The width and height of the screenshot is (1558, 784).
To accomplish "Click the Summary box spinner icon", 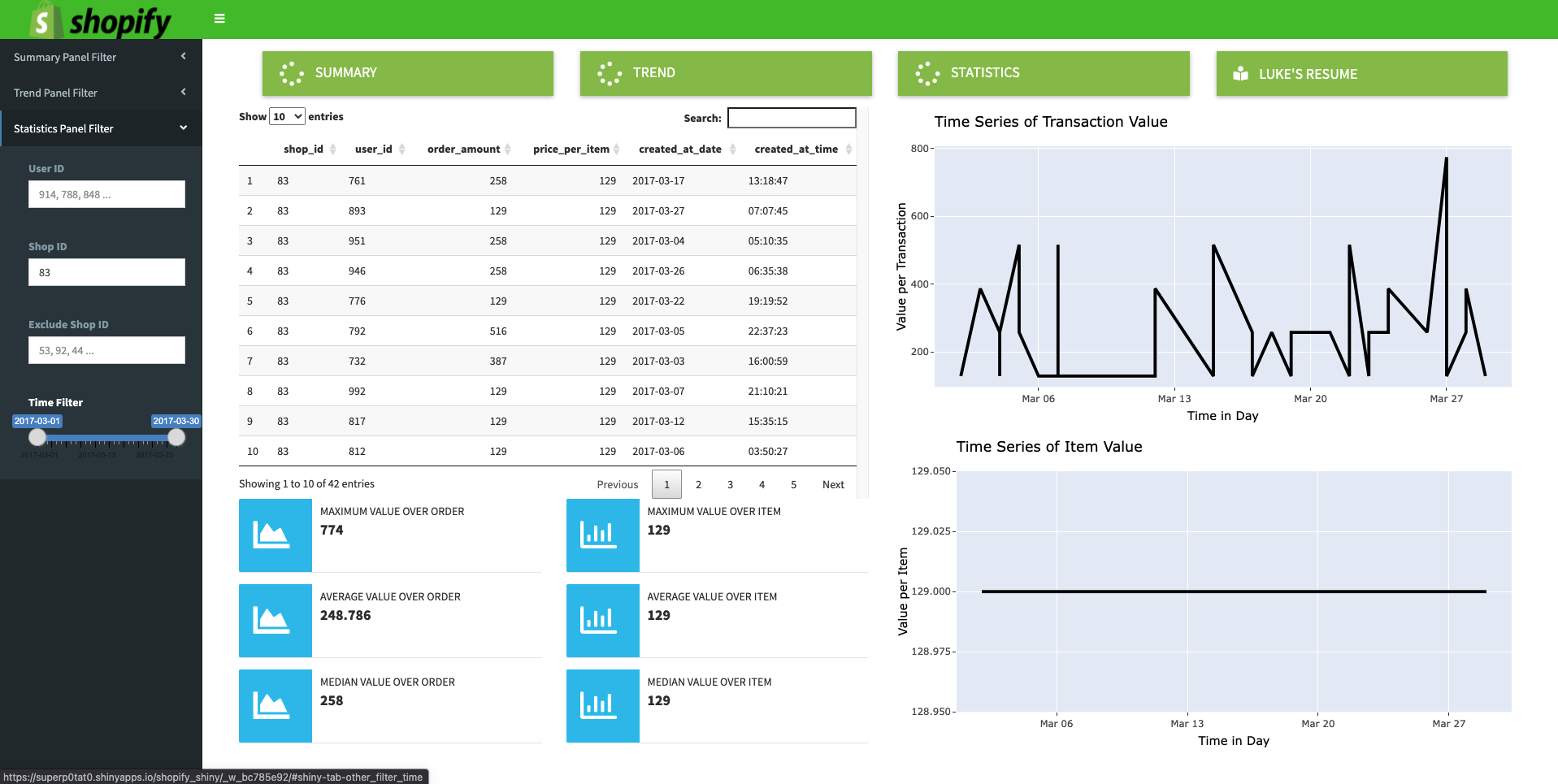I will coord(291,74).
